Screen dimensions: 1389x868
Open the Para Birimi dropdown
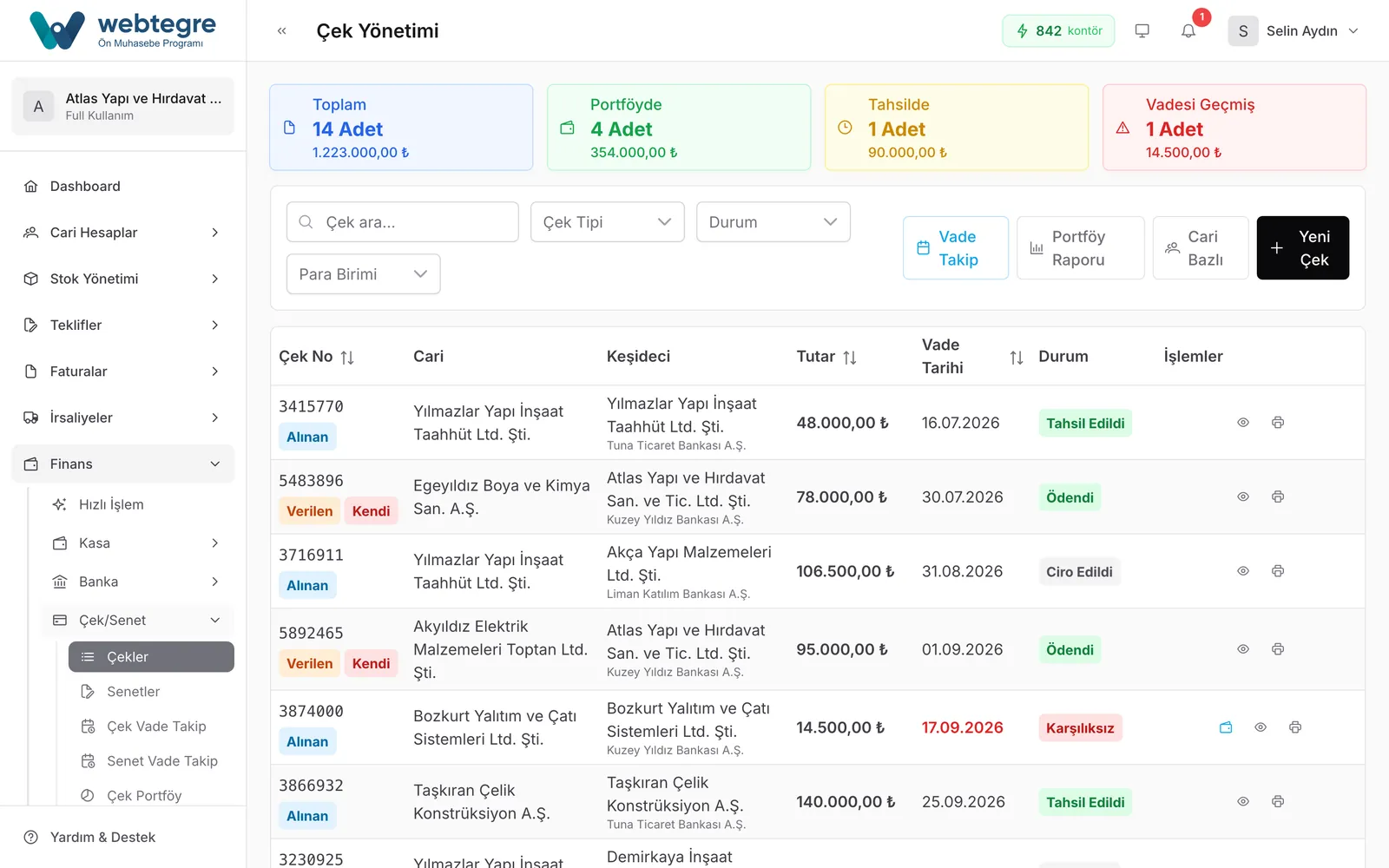[364, 274]
